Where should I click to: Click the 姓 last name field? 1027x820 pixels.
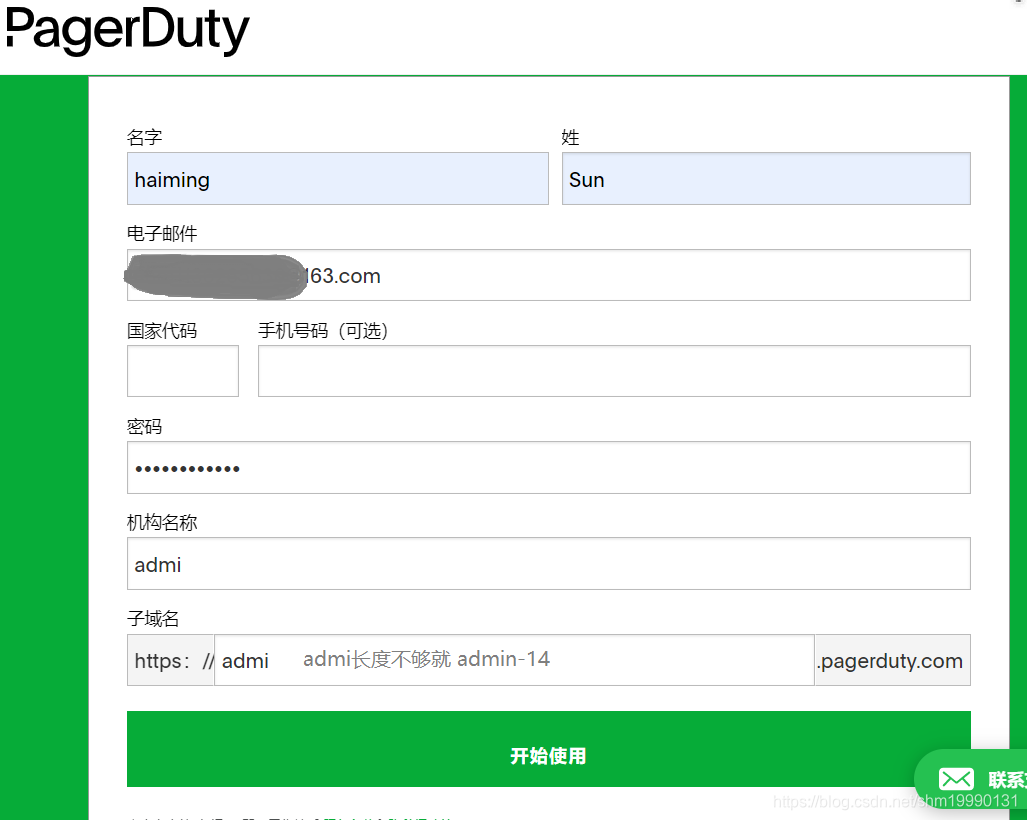(x=766, y=179)
